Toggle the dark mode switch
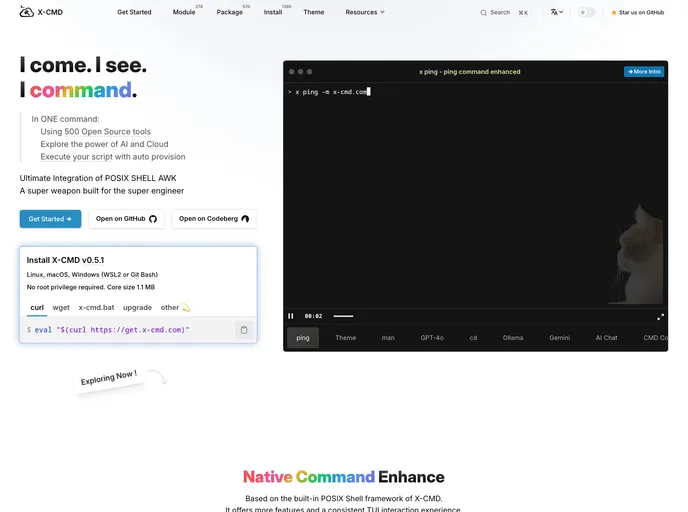This screenshot has width=688, height=512. 586,12
